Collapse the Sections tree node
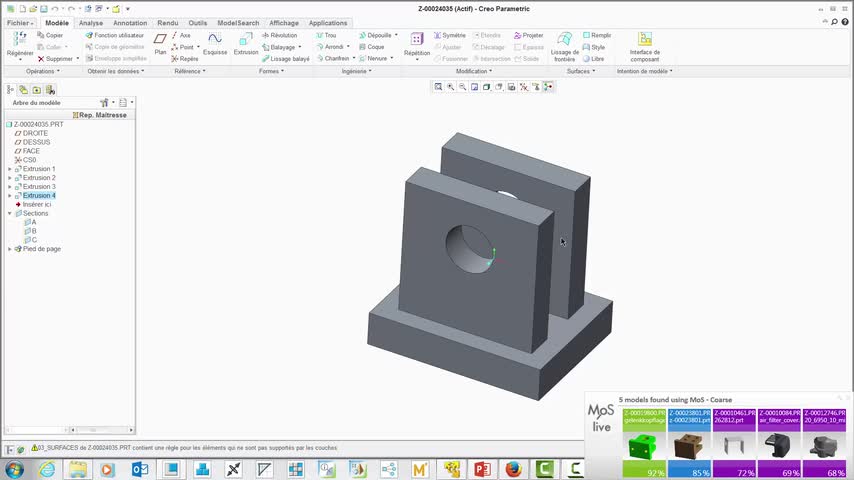The image size is (854, 480). pos(9,213)
